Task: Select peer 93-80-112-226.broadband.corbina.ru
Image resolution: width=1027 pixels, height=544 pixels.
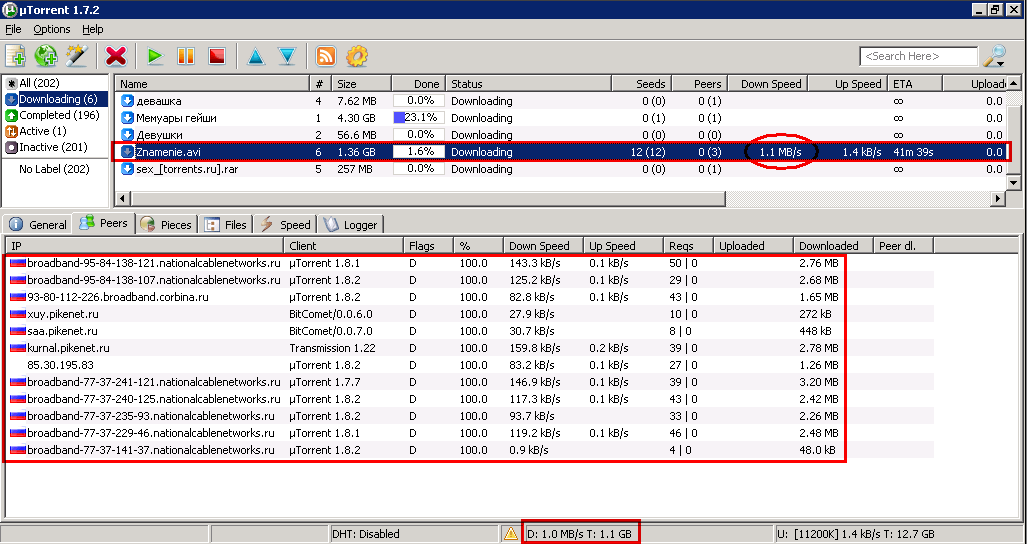Action: [470, 297]
